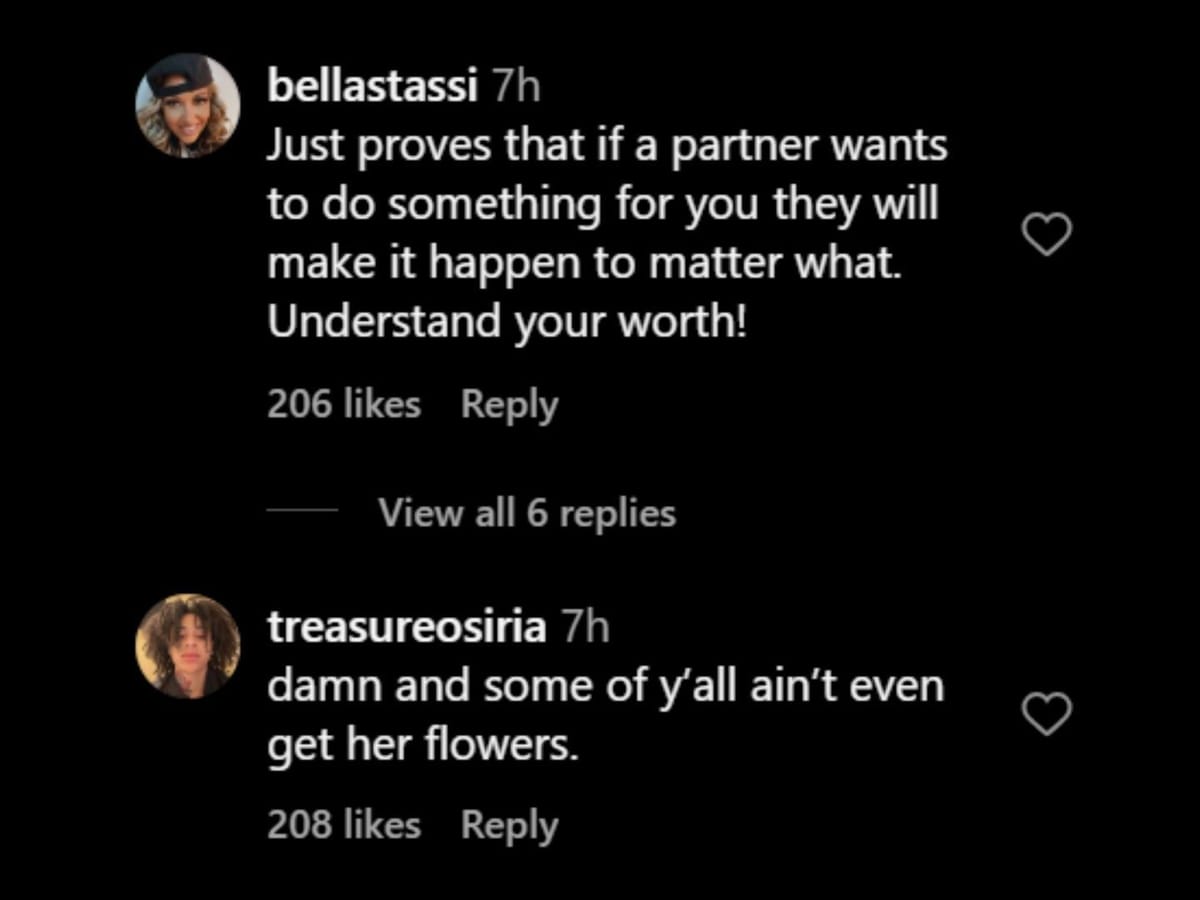1200x900 pixels.
Task: Expand View all 6 replies
Action: point(527,513)
